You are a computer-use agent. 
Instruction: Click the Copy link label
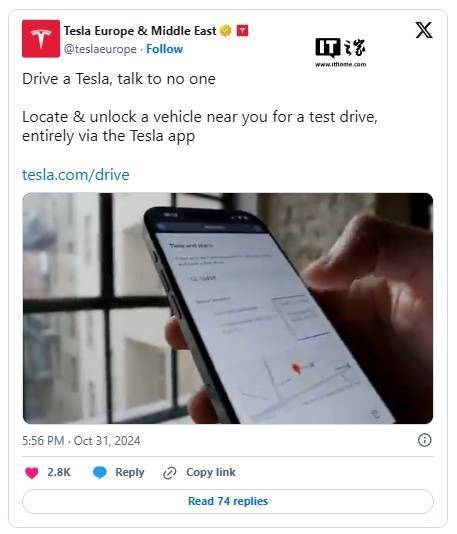click(211, 472)
